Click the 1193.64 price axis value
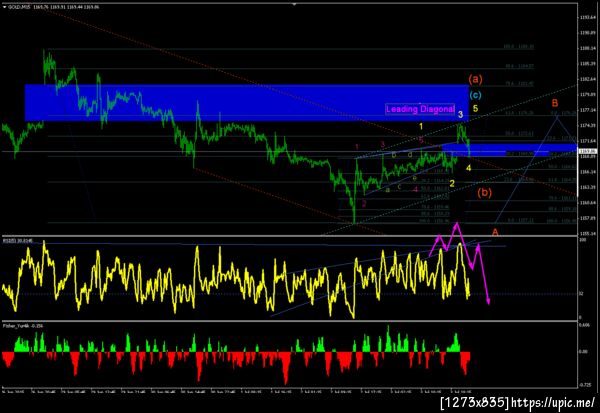600x413 pixels. point(589,17)
